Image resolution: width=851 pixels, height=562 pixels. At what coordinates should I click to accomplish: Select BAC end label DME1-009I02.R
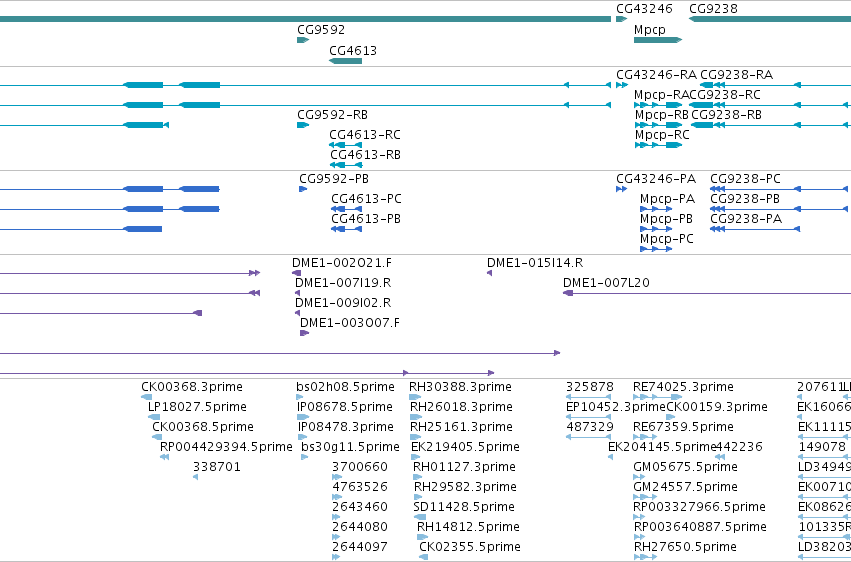(343, 303)
